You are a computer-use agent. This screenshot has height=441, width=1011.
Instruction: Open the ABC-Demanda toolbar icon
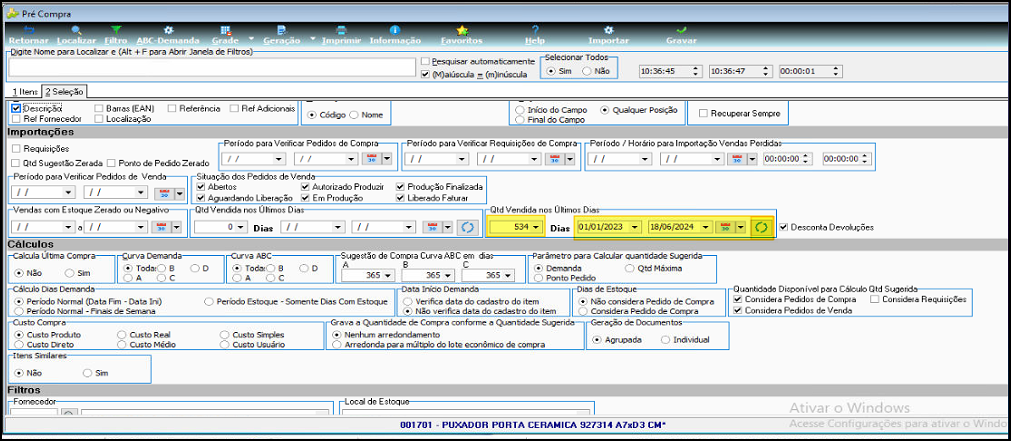pyautogui.click(x=168, y=30)
